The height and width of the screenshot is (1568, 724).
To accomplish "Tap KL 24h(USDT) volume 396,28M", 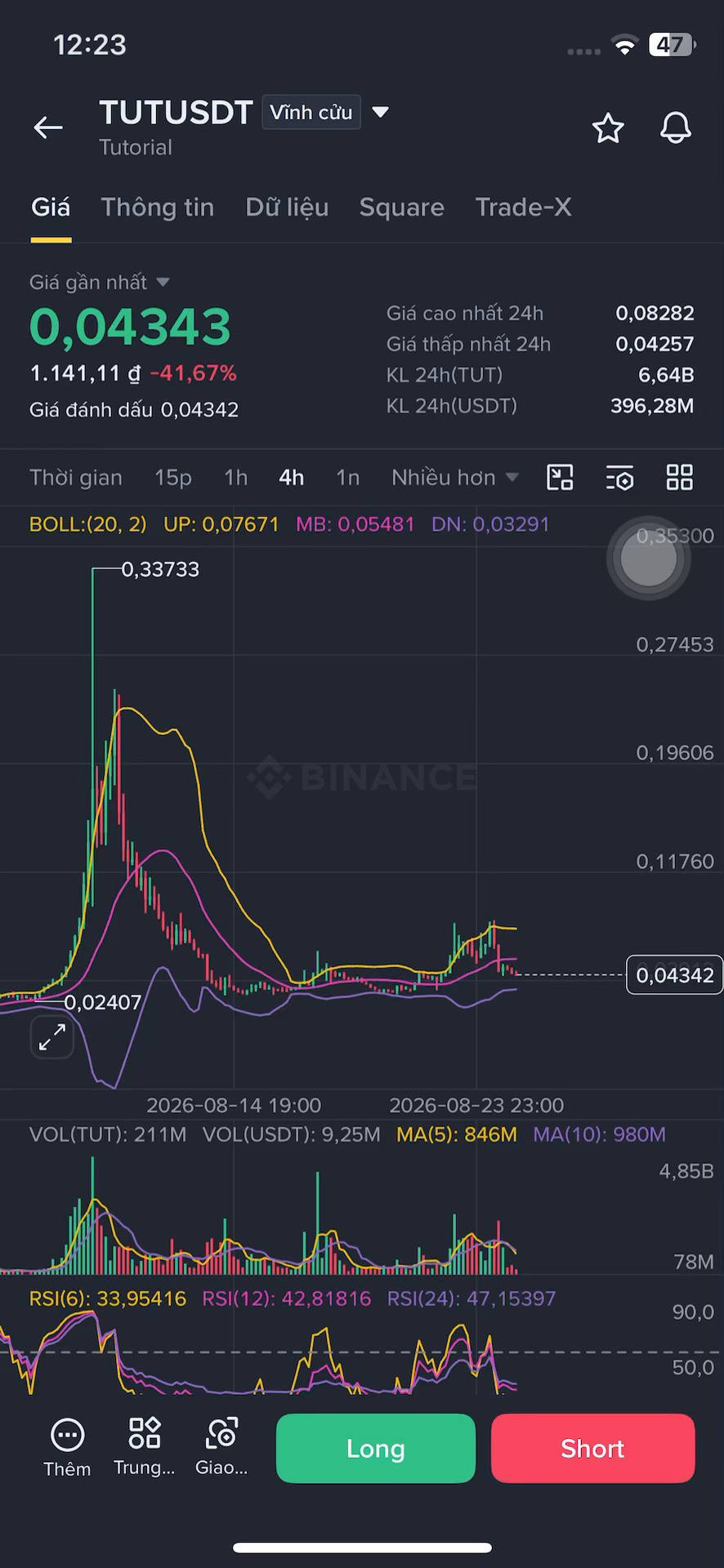I will pos(652,407).
